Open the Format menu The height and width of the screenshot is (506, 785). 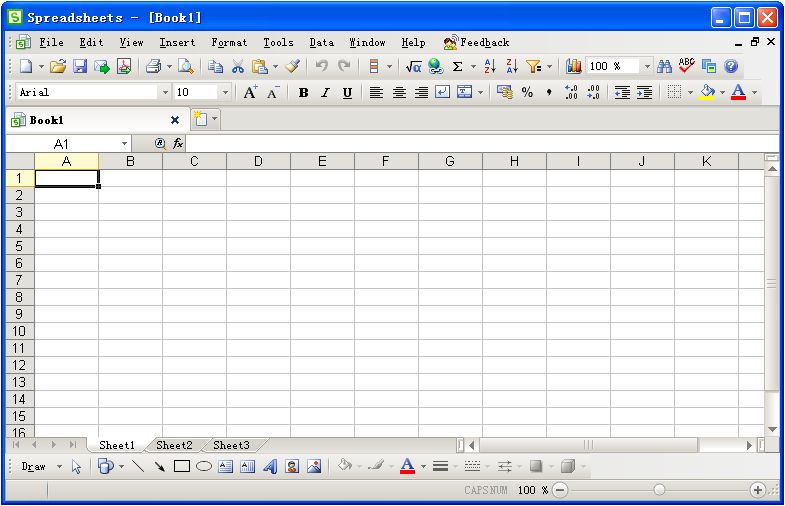point(229,43)
